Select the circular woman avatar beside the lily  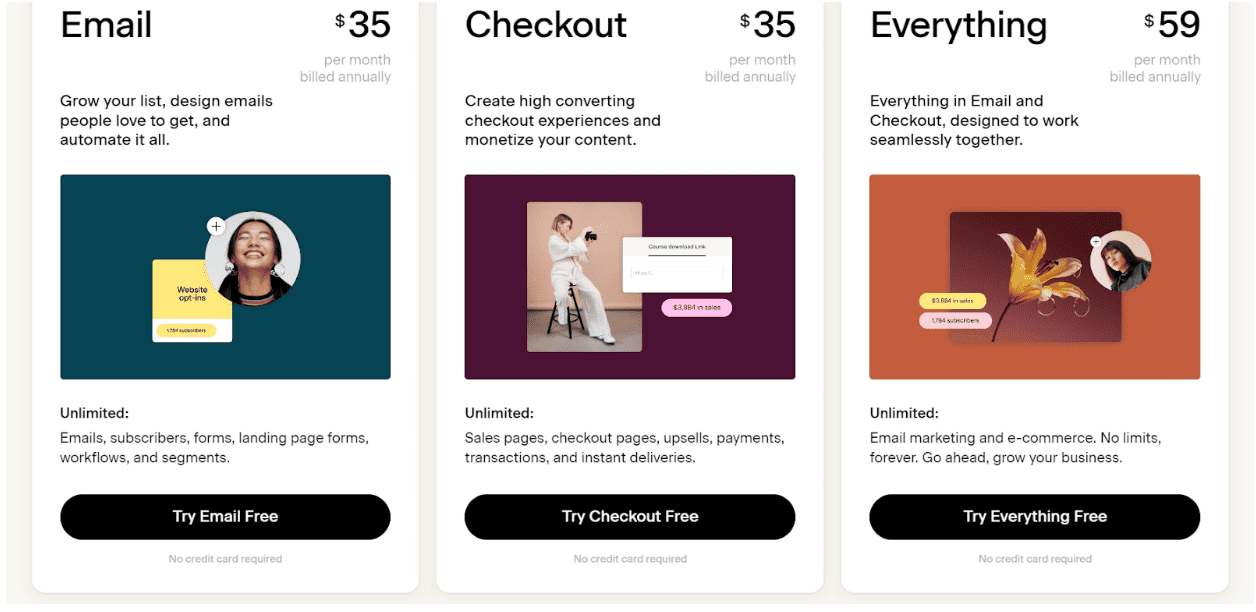pyautogui.click(x=1121, y=261)
